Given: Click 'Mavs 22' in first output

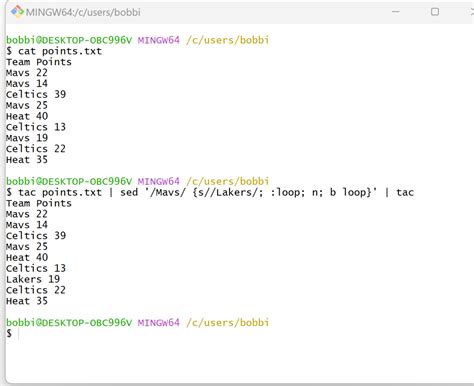Looking at the screenshot, I should (x=27, y=73).
